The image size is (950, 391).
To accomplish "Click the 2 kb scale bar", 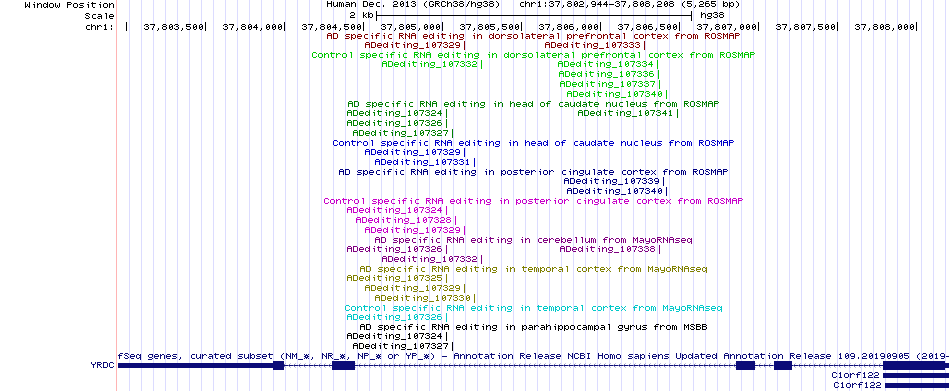I will [x=534, y=15].
